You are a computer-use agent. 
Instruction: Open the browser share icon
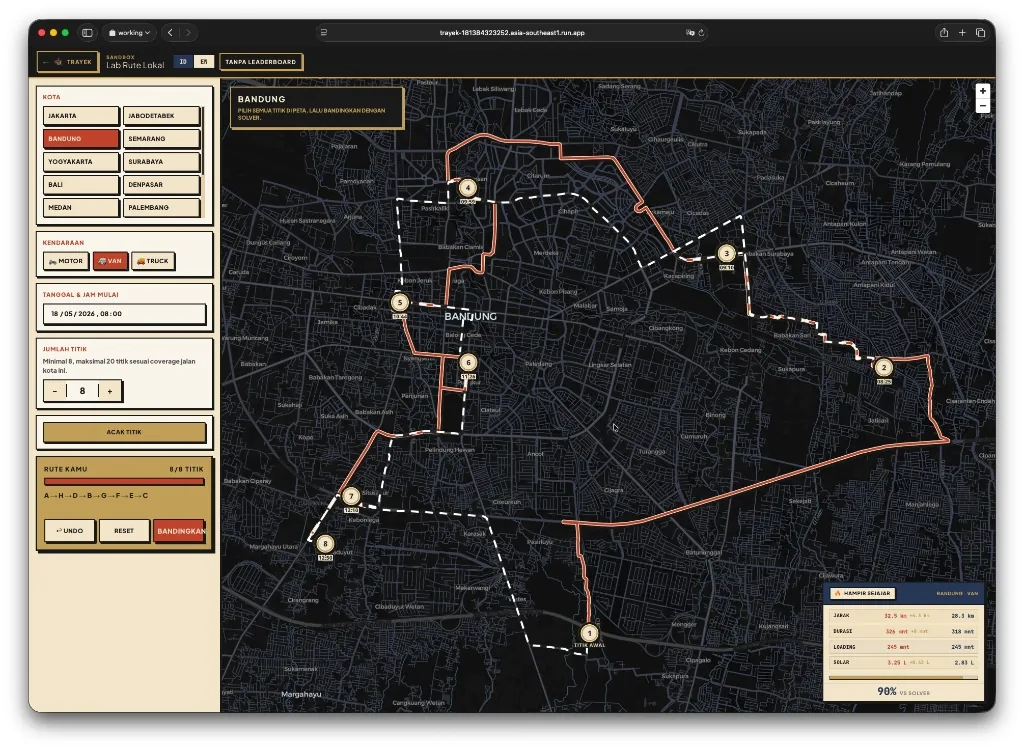(944, 33)
